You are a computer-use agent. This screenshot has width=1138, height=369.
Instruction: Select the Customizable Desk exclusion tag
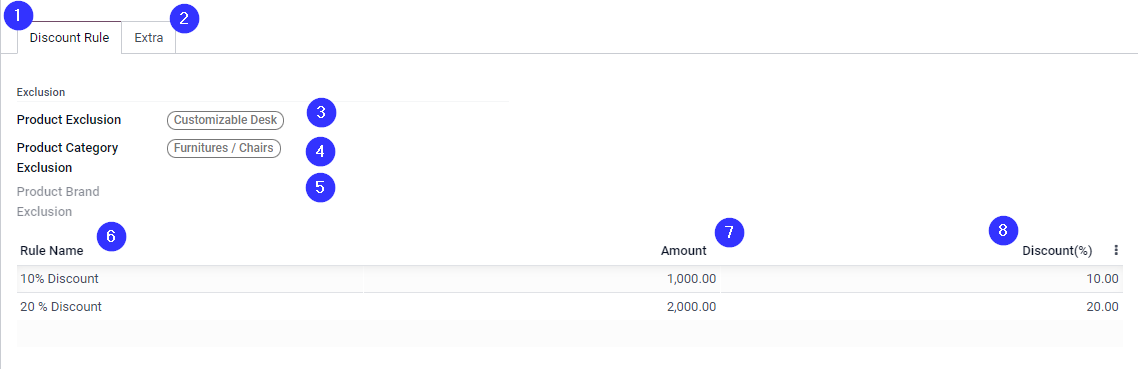pos(226,120)
